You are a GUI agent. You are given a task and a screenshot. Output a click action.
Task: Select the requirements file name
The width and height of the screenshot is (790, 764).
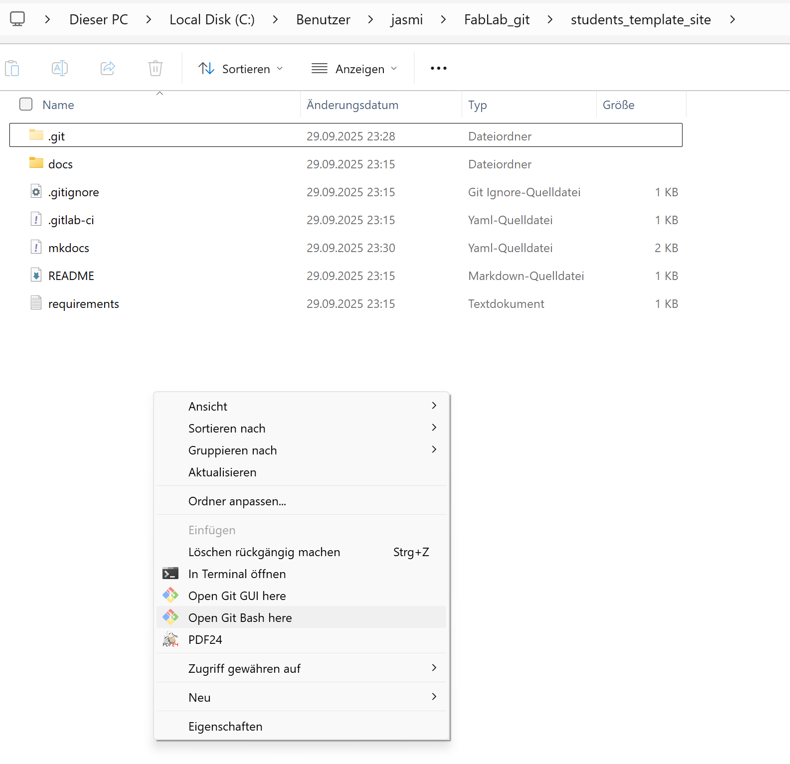click(84, 303)
